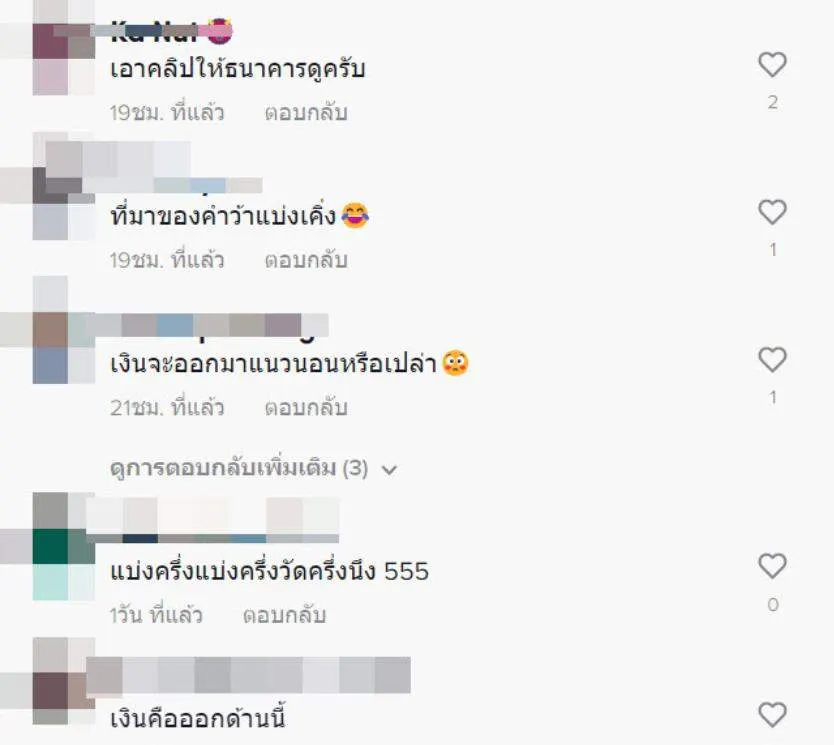Reply to the 21-hour-old comment
The height and width of the screenshot is (745, 834).
click(306, 407)
